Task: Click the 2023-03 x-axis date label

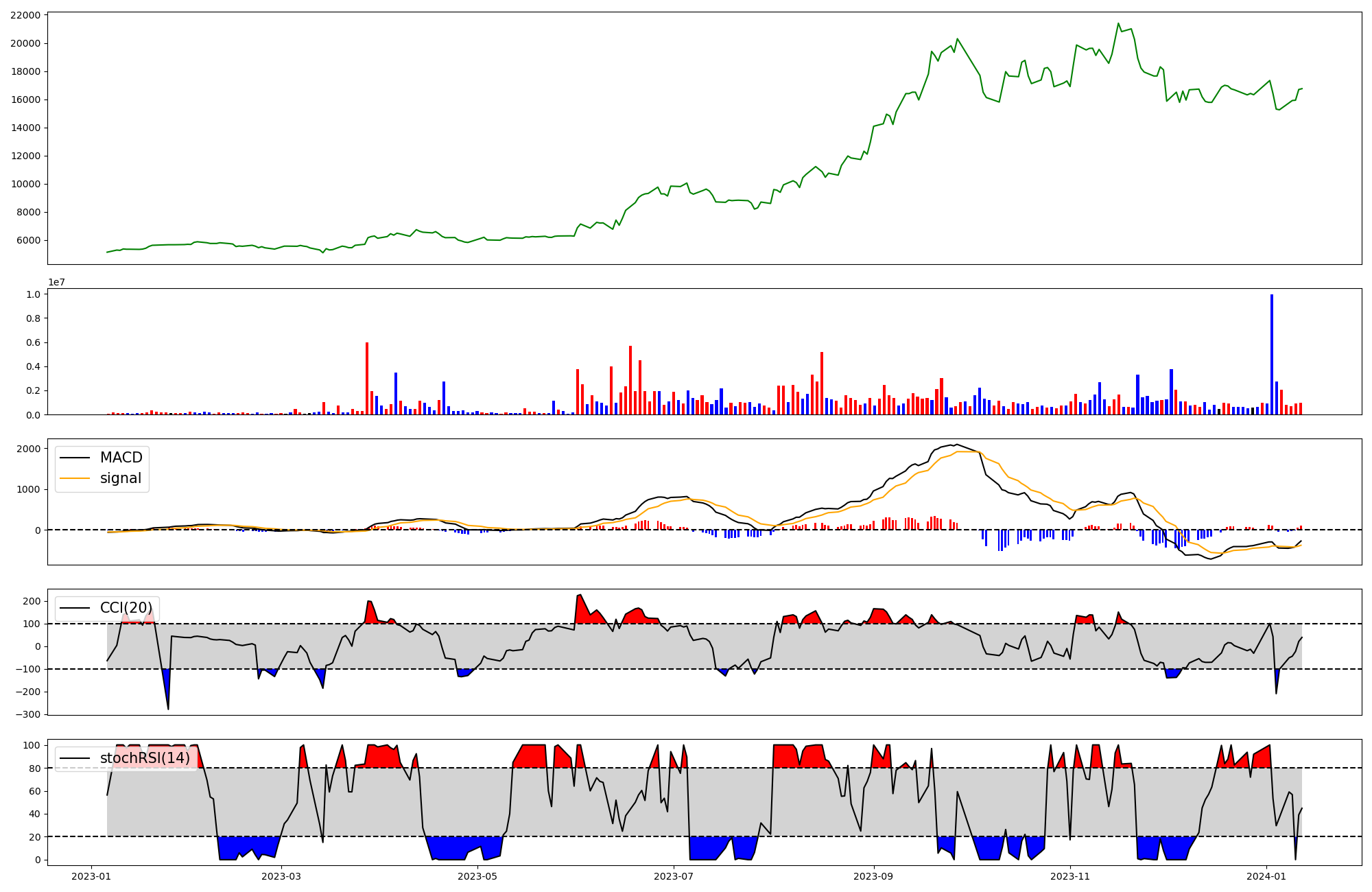Action: [281, 876]
